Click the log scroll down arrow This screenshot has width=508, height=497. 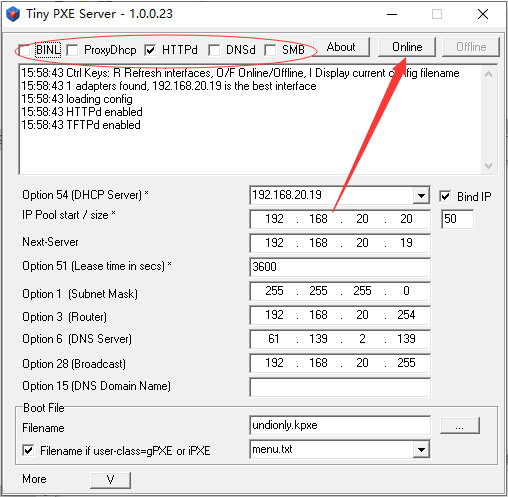point(489,165)
